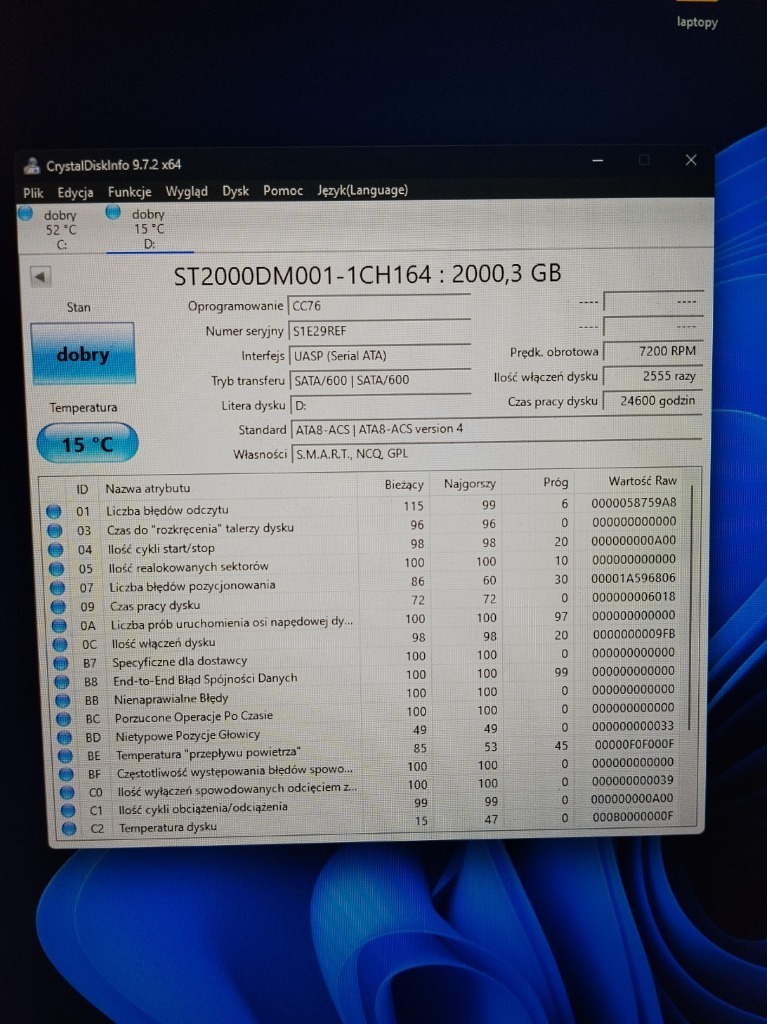Click the status dot for attribute 05
Screen dimensions: 767x1024
click(57, 569)
